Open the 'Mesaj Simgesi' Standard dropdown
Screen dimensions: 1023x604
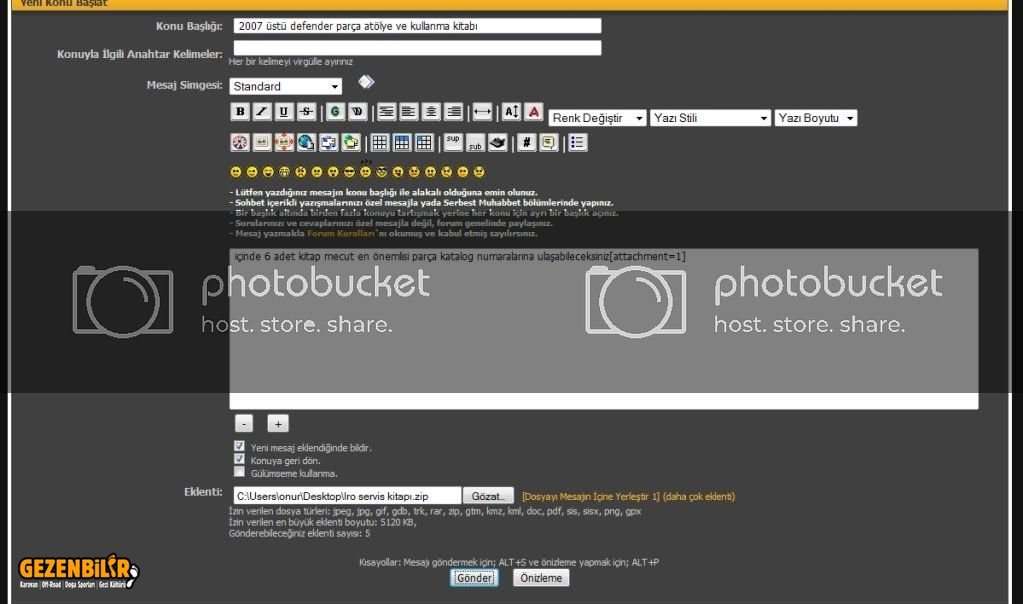(285, 87)
